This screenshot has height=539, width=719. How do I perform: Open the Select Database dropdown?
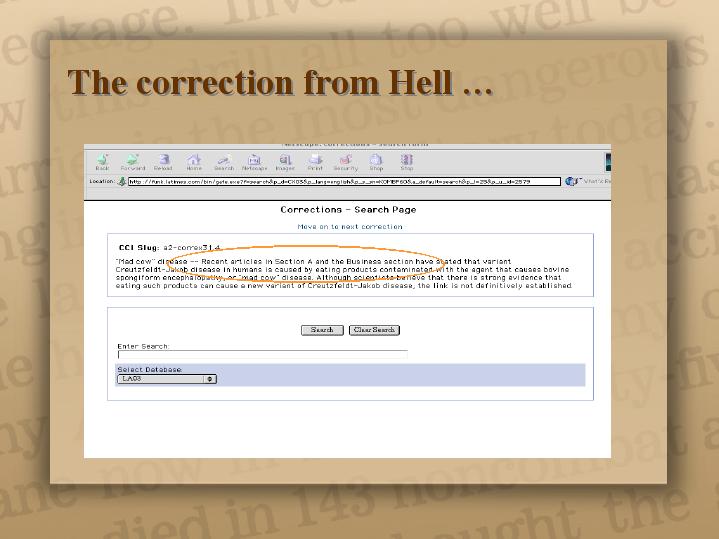(x=167, y=379)
